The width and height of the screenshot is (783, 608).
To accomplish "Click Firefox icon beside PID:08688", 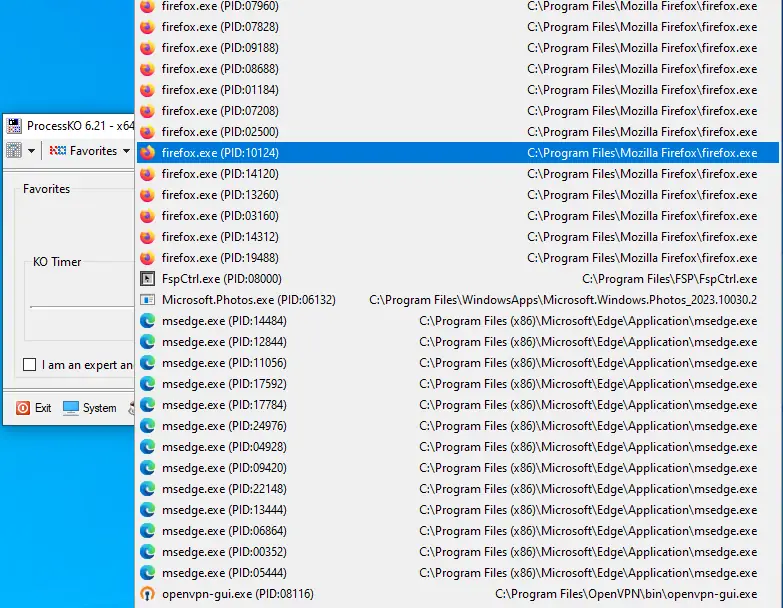I will point(147,69).
